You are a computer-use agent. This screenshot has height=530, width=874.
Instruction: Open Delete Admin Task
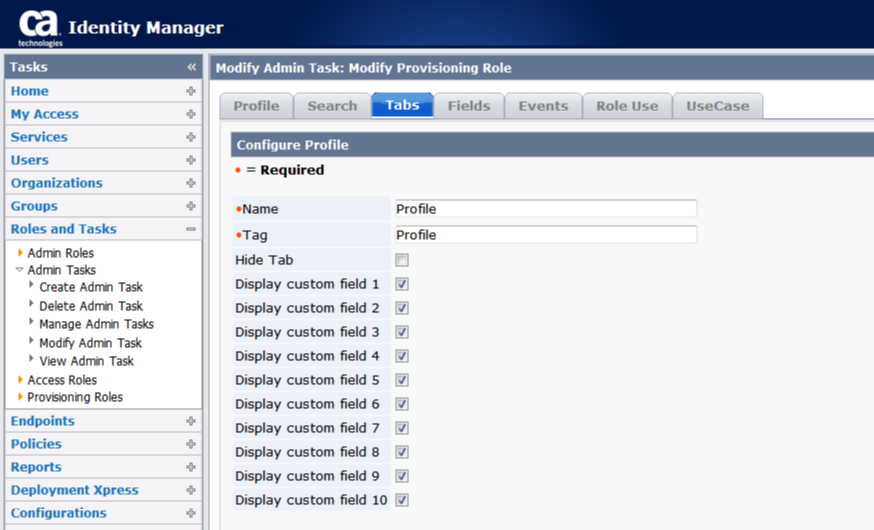(x=91, y=306)
